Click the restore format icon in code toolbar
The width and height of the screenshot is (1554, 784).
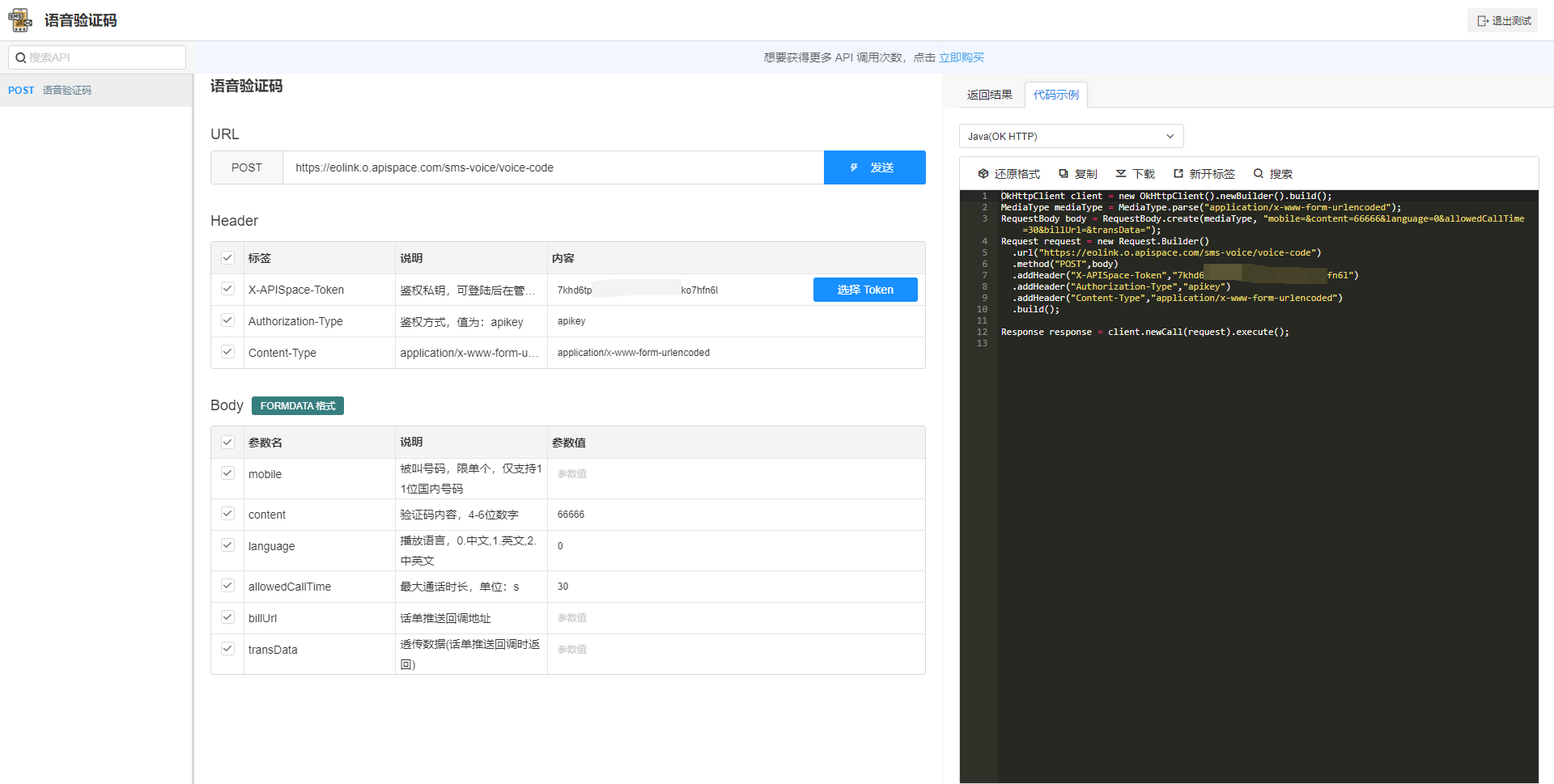pos(983,174)
